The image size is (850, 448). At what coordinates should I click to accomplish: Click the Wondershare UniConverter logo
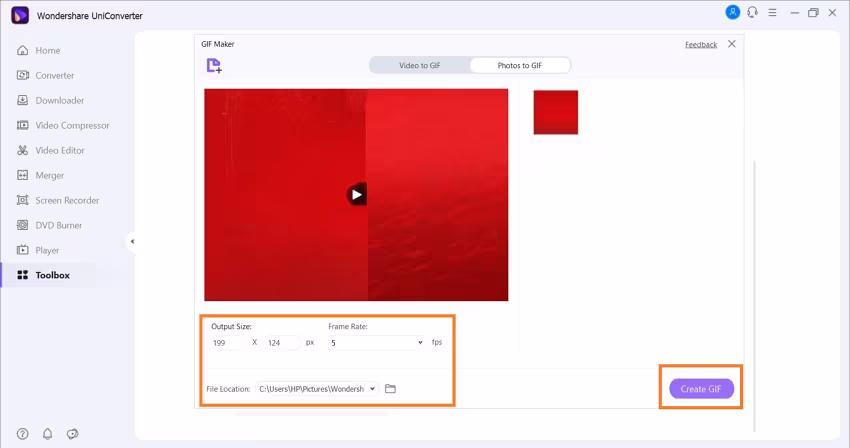pyautogui.click(x=20, y=15)
